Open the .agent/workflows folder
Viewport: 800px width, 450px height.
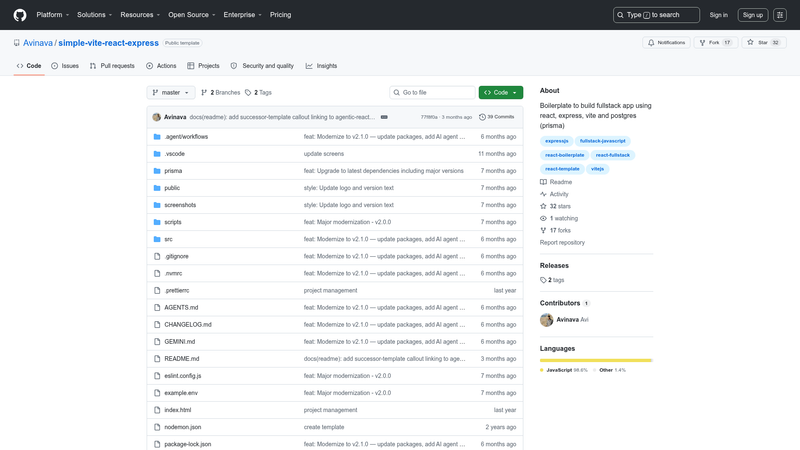click(186, 137)
